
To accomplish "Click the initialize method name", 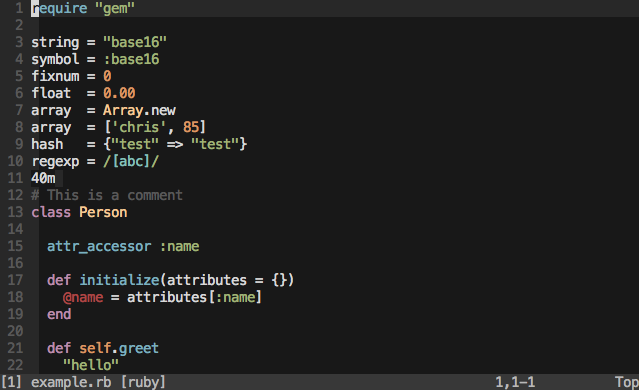I will (x=119, y=280).
